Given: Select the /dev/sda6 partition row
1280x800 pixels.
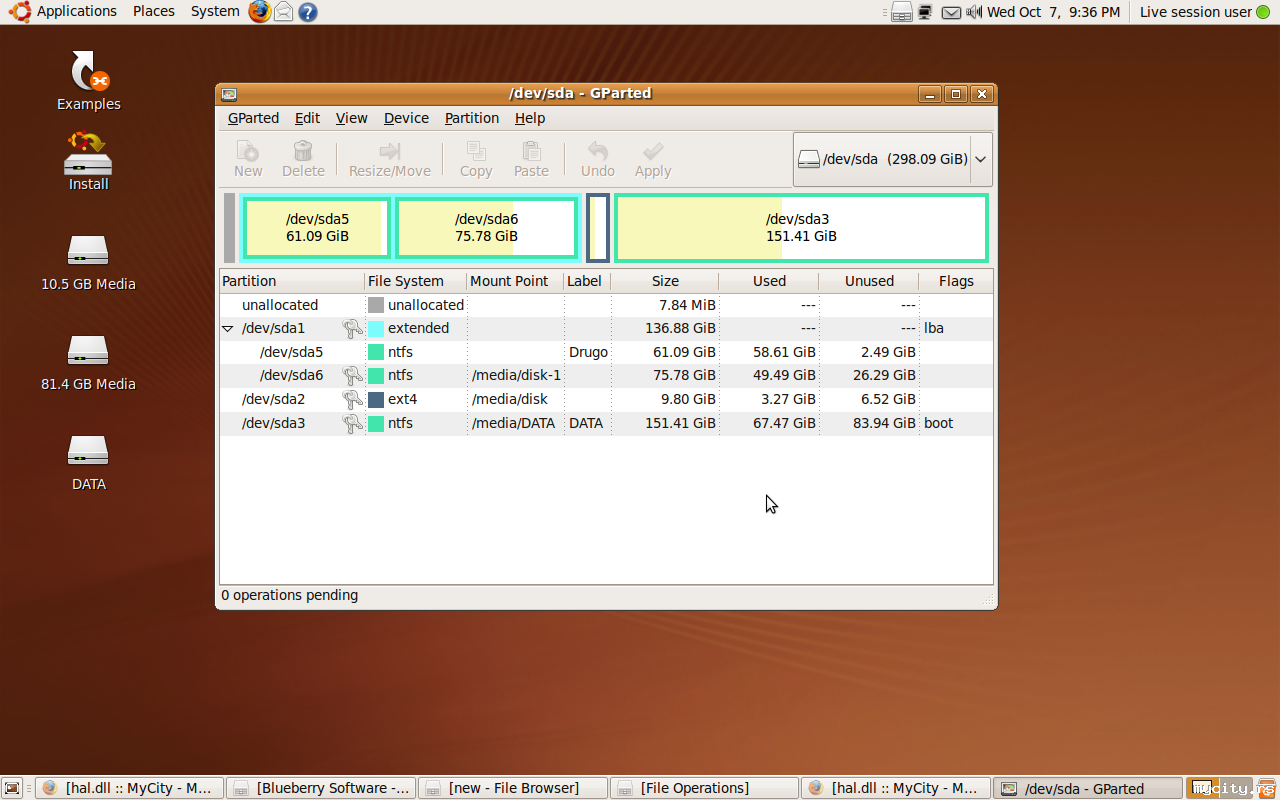Looking at the screenshot, I should 606,376.
